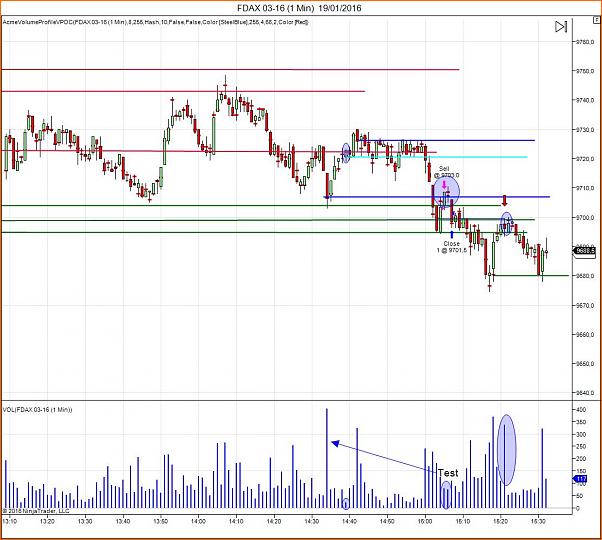
Task: Click the 13:10 time axis label
Action: pos(10,521)
